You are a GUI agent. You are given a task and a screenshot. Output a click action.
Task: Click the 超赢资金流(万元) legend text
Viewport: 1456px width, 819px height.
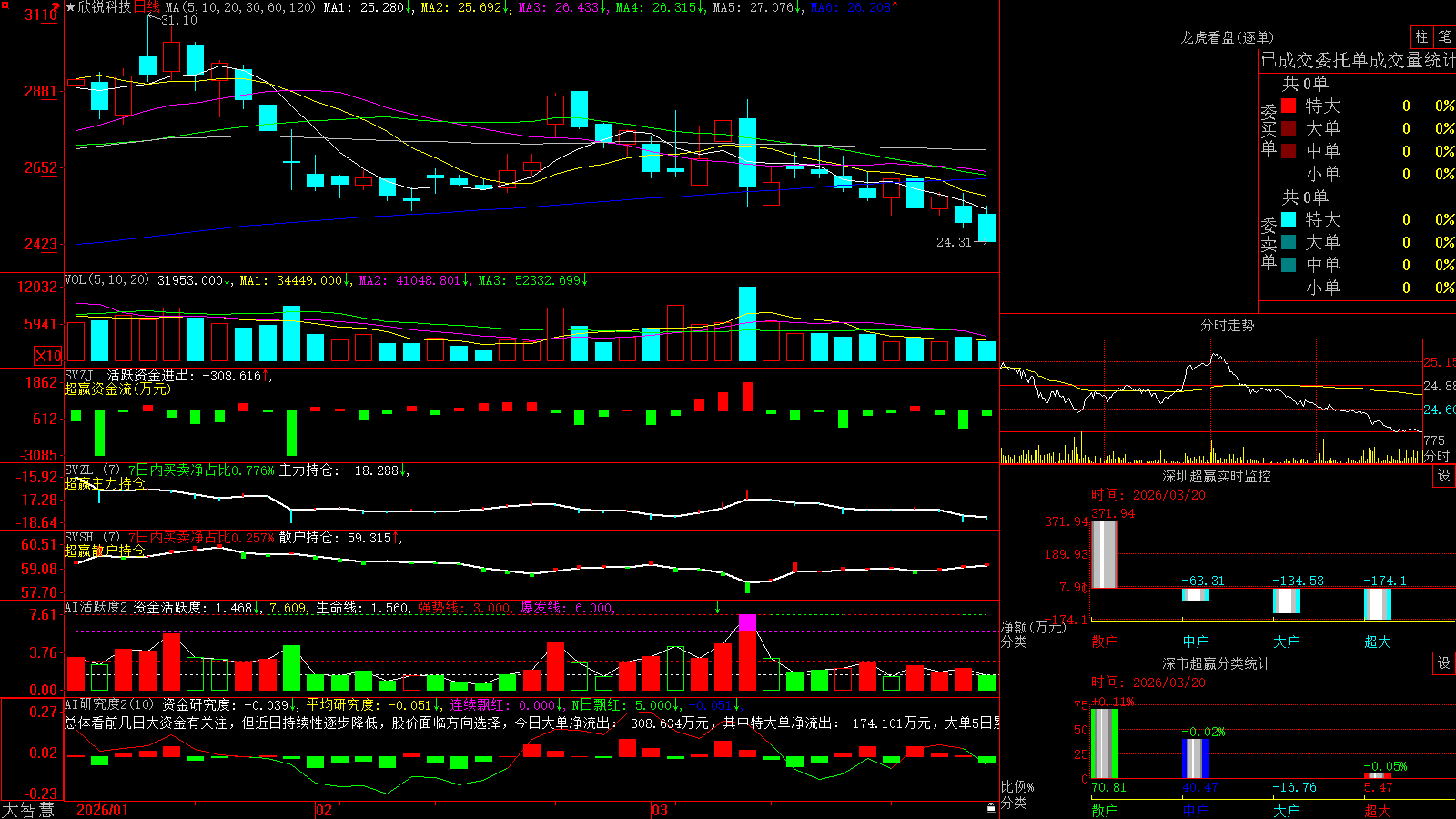pos(117,389)
